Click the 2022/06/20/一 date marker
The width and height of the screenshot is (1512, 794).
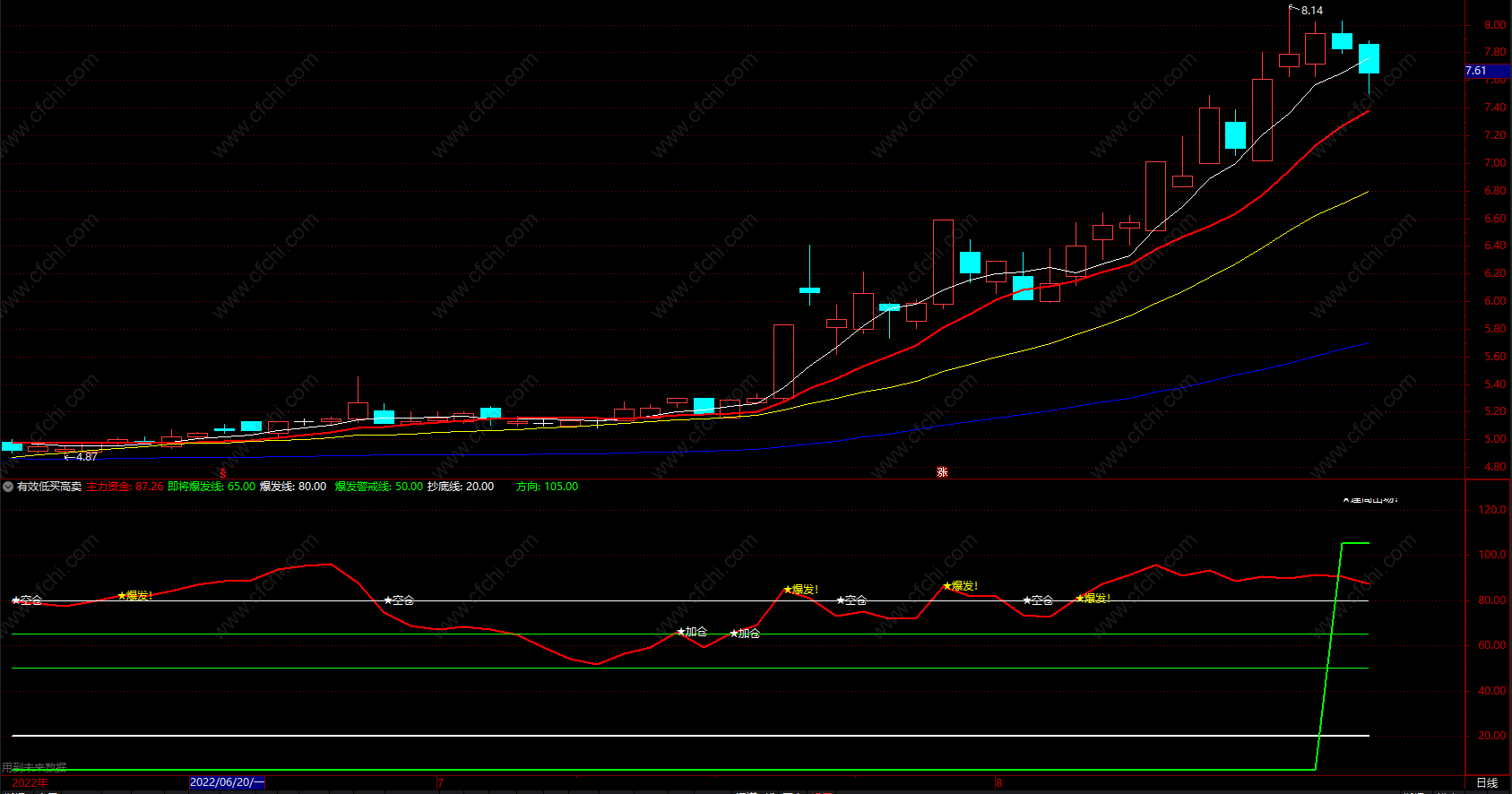pos(227,782)
